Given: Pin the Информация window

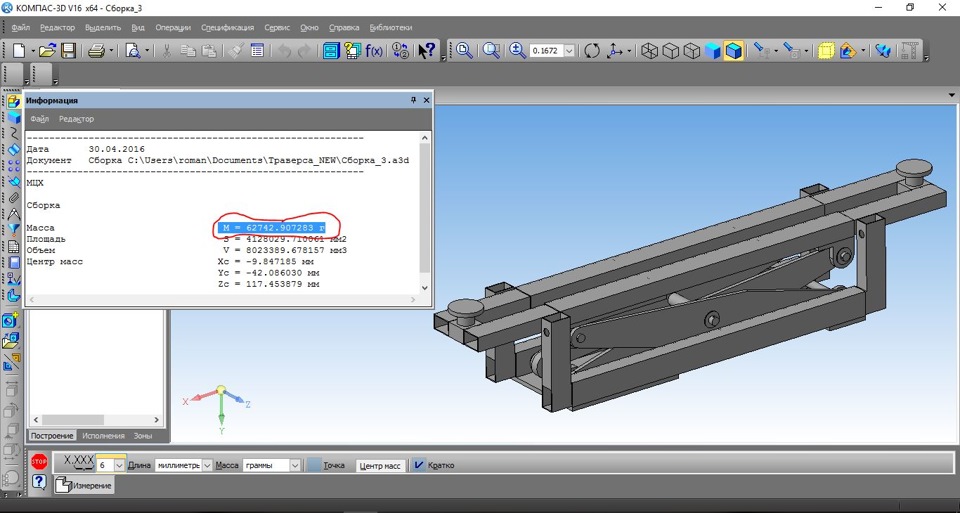Looking at the screenshot, I should pyautogui.click(x=413, y=100).
